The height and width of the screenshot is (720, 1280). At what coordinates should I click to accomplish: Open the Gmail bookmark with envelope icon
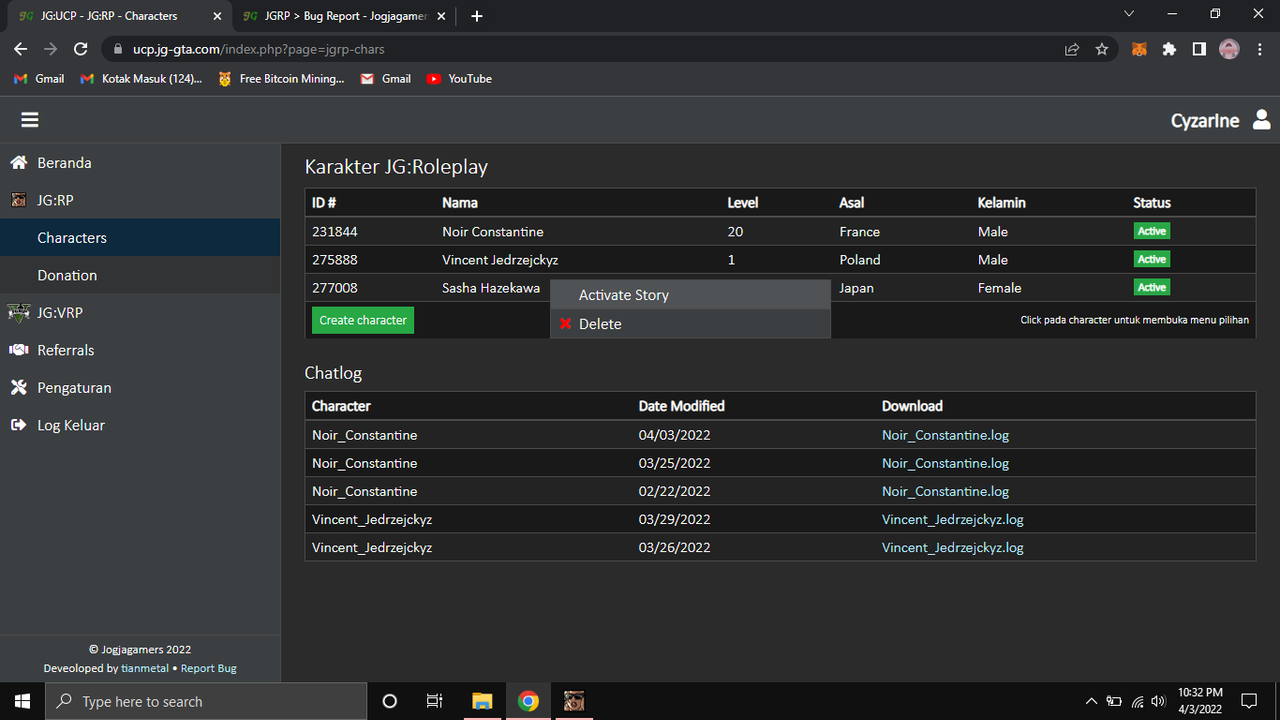click(x=386, y=78)
